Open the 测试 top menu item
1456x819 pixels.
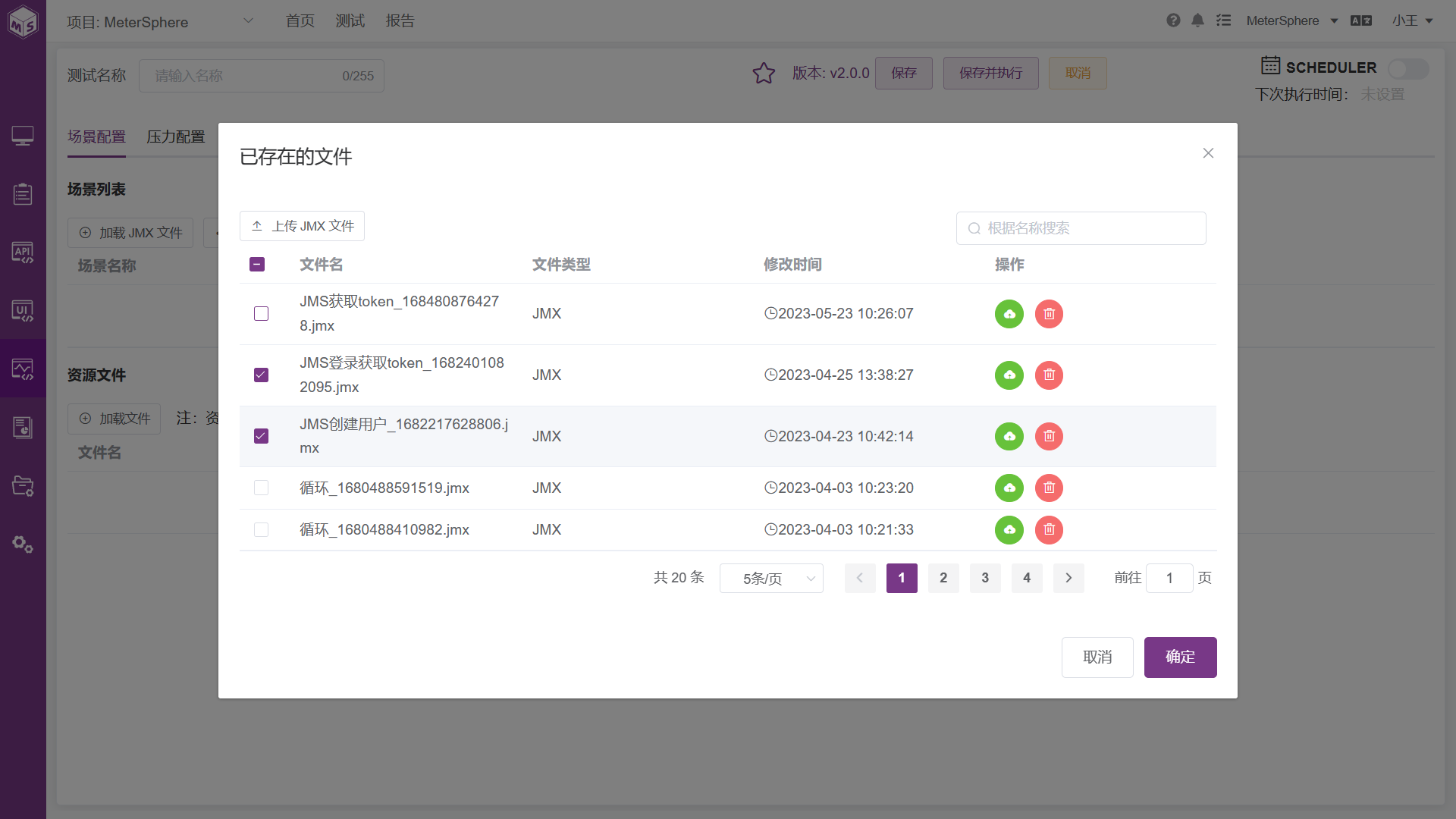click(x=350, y=20)
